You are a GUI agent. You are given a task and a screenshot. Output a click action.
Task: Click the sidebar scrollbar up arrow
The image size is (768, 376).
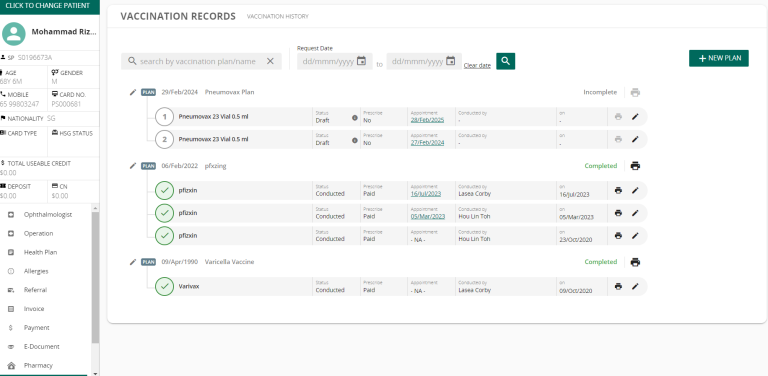click(95, 209)
